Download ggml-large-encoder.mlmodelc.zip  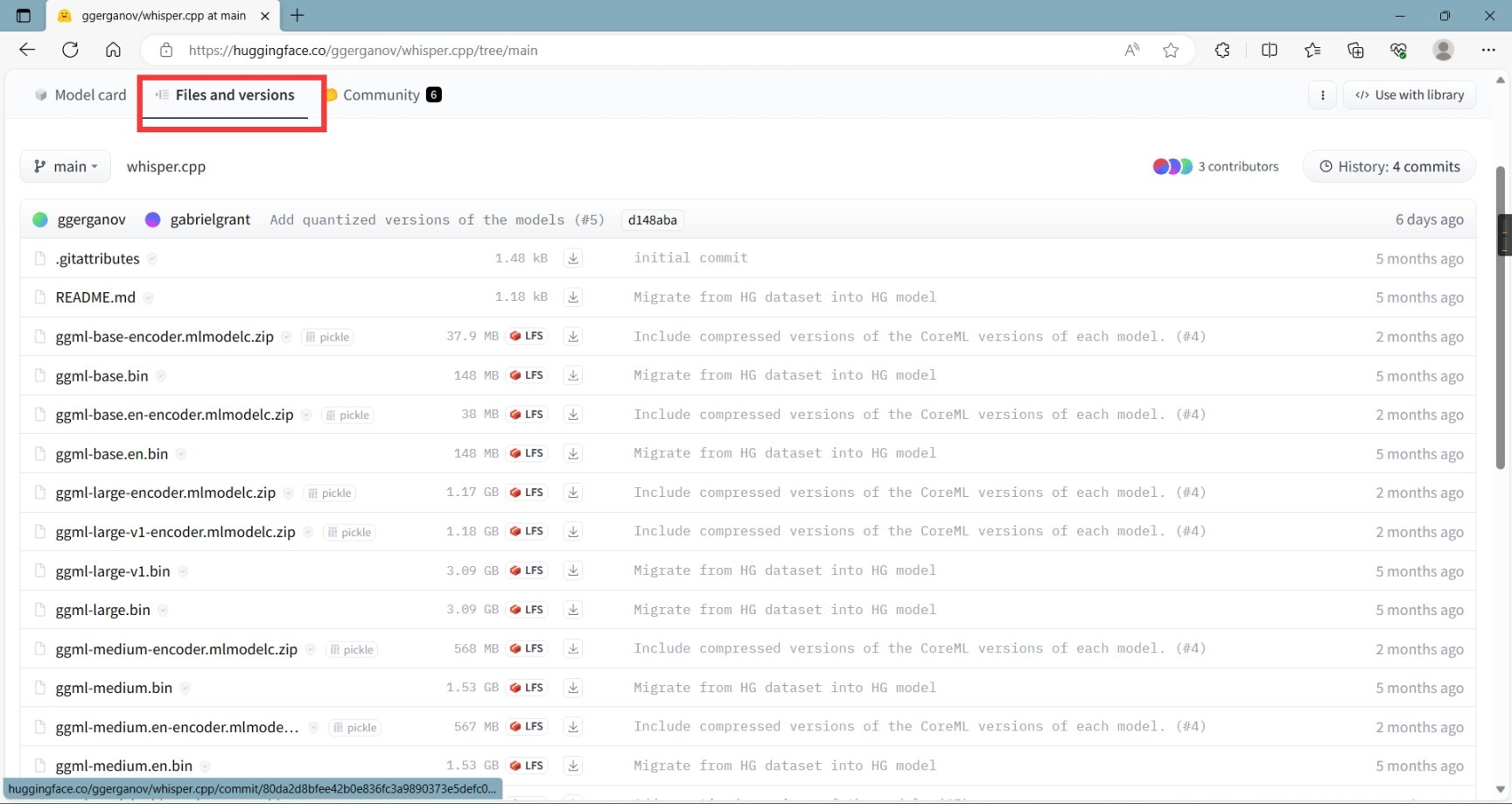[573, 493]
